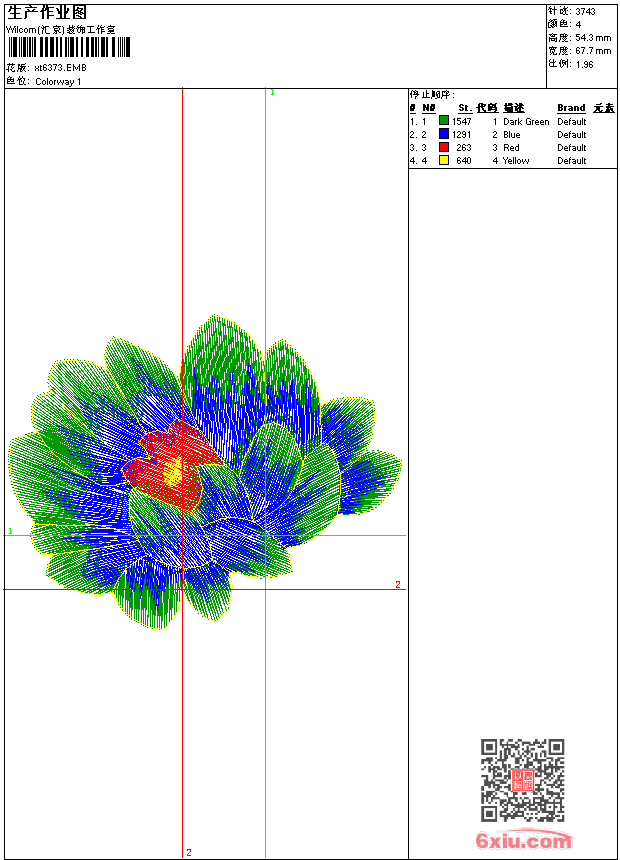Select the stitch count 1547
Image resolution: width=620 pixels, height=860 pixels.
tap(461, 122)
